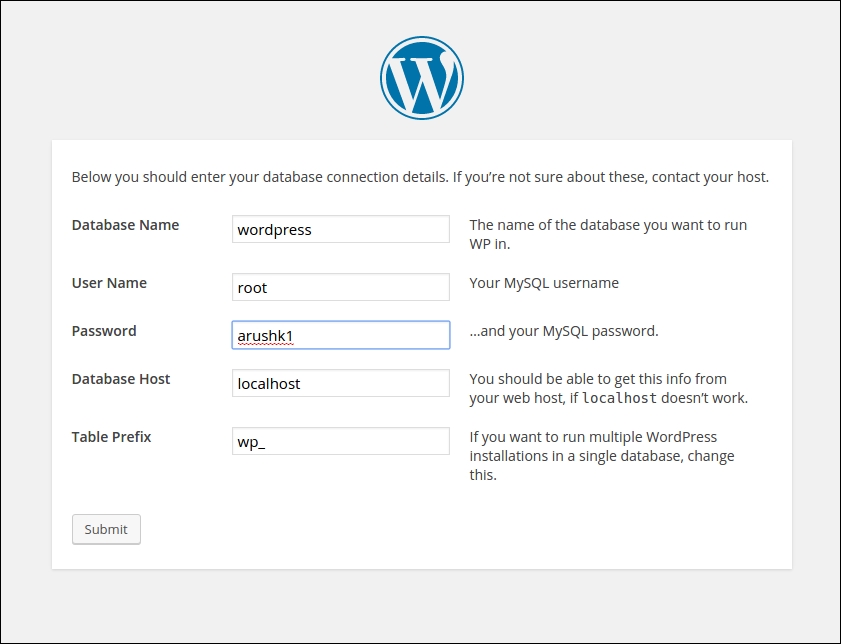The image size is (841, 644).
Task: Select the User Name field containing root
Action: [341, 287]
